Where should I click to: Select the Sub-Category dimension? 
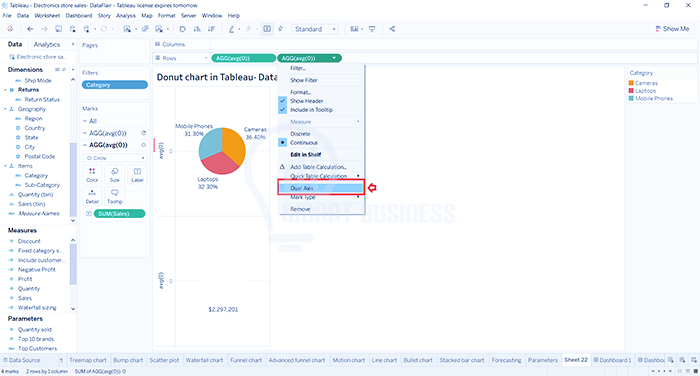[x=42, y=185]
